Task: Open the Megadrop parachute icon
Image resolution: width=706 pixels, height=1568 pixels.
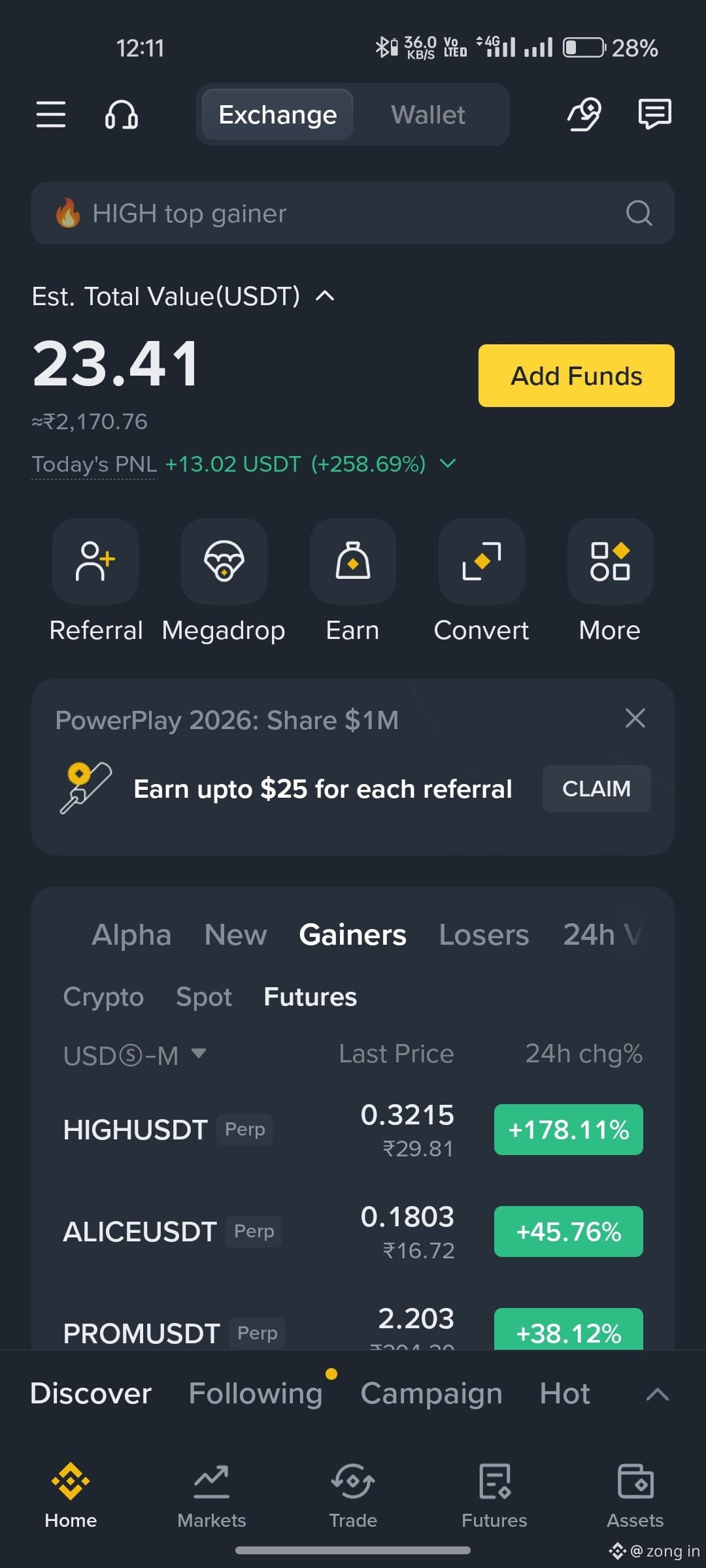Action: (x=224, y=561)
